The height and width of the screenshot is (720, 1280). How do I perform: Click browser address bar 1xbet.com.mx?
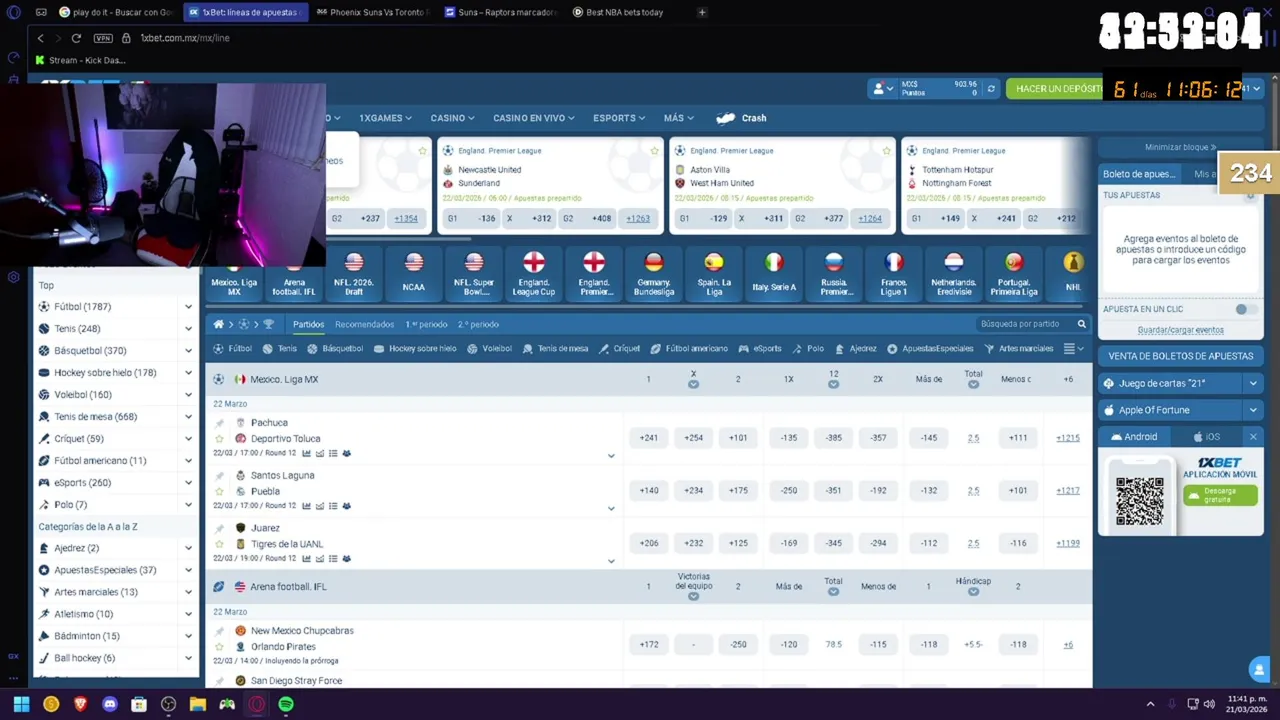185,38
